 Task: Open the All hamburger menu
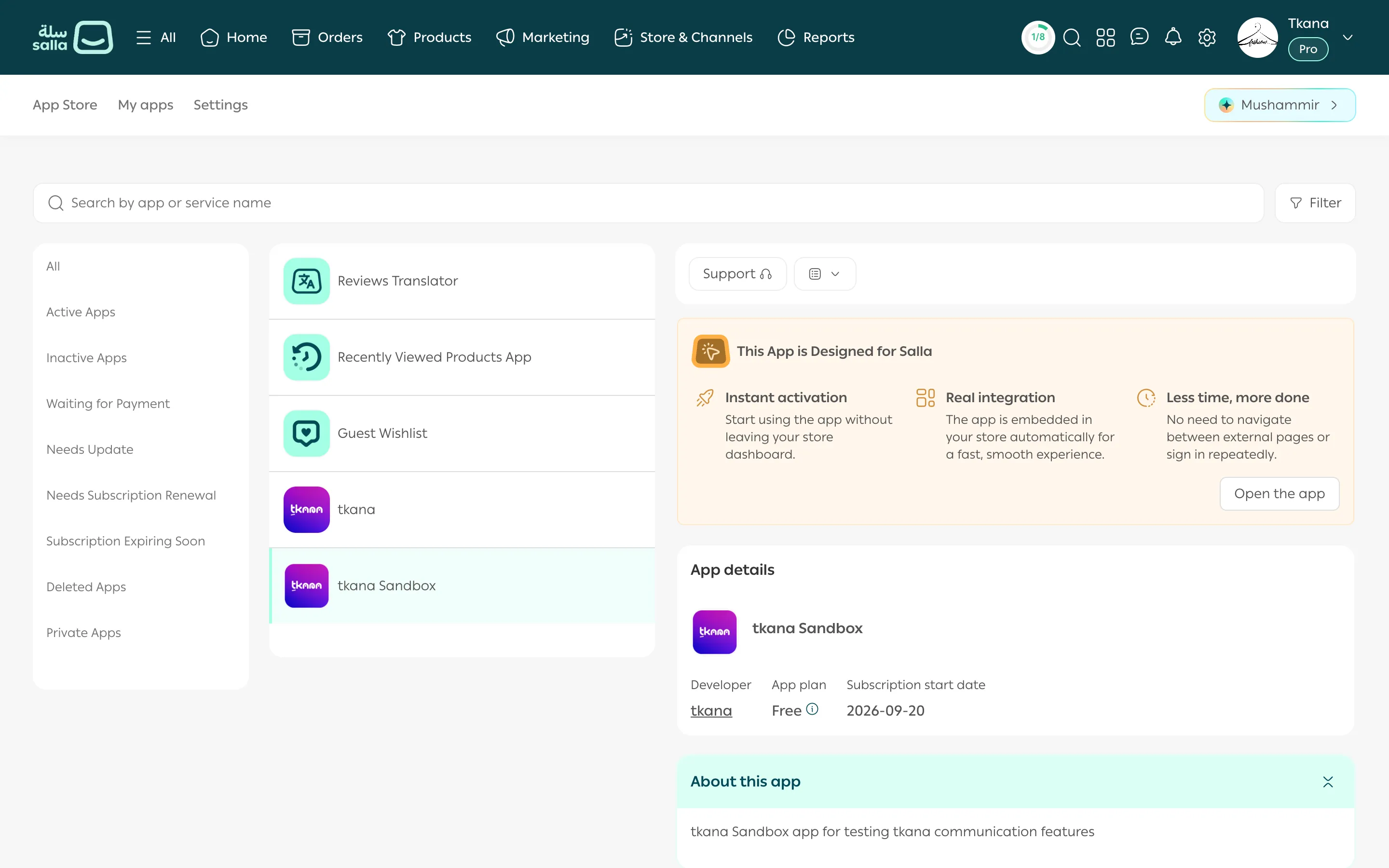[156, 37]
